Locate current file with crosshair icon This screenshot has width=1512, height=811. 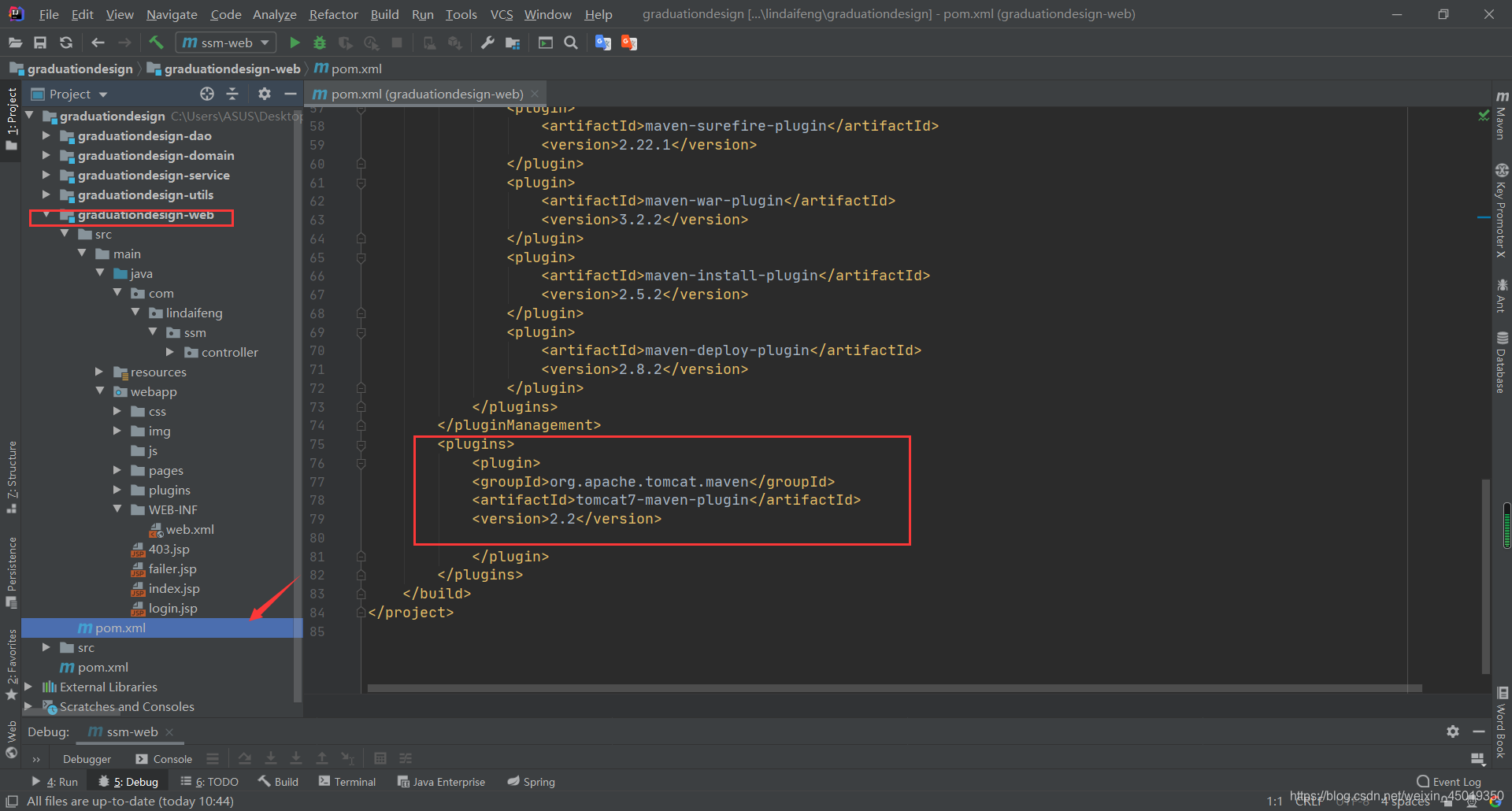pyautogui.click(x=207, y=94)
